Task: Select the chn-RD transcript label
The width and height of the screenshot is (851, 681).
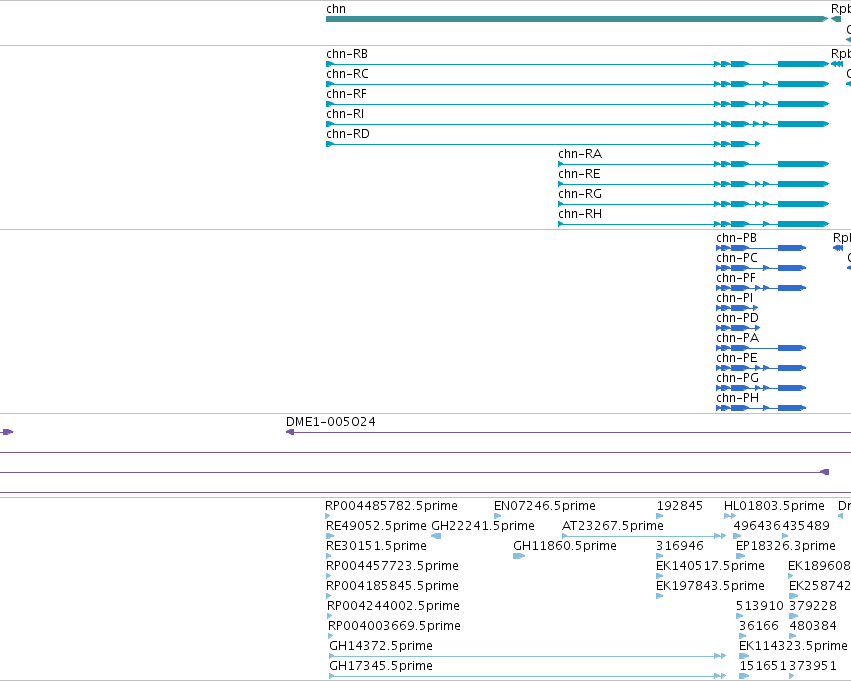Action: 348,134
